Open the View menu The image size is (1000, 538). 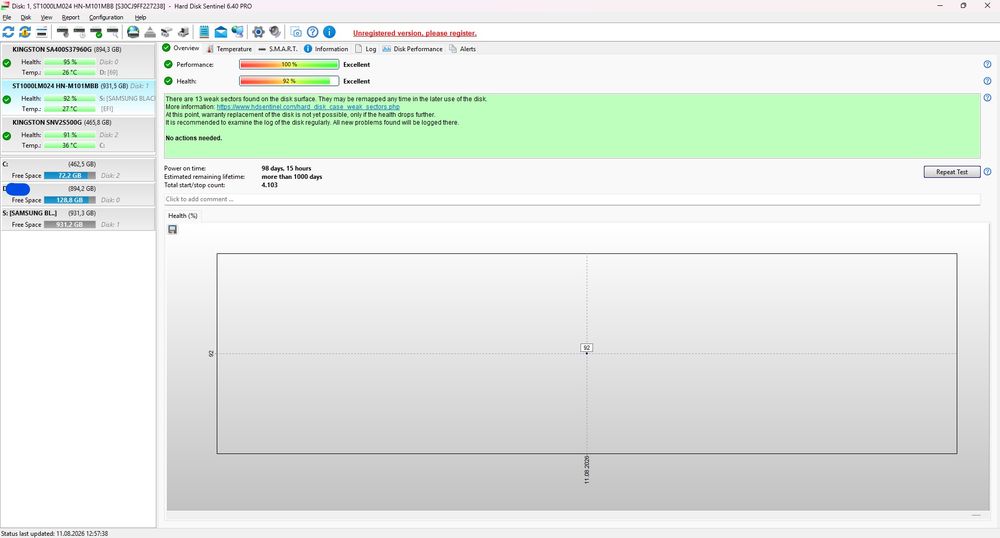pyautogui.click(x=47, y=17)
